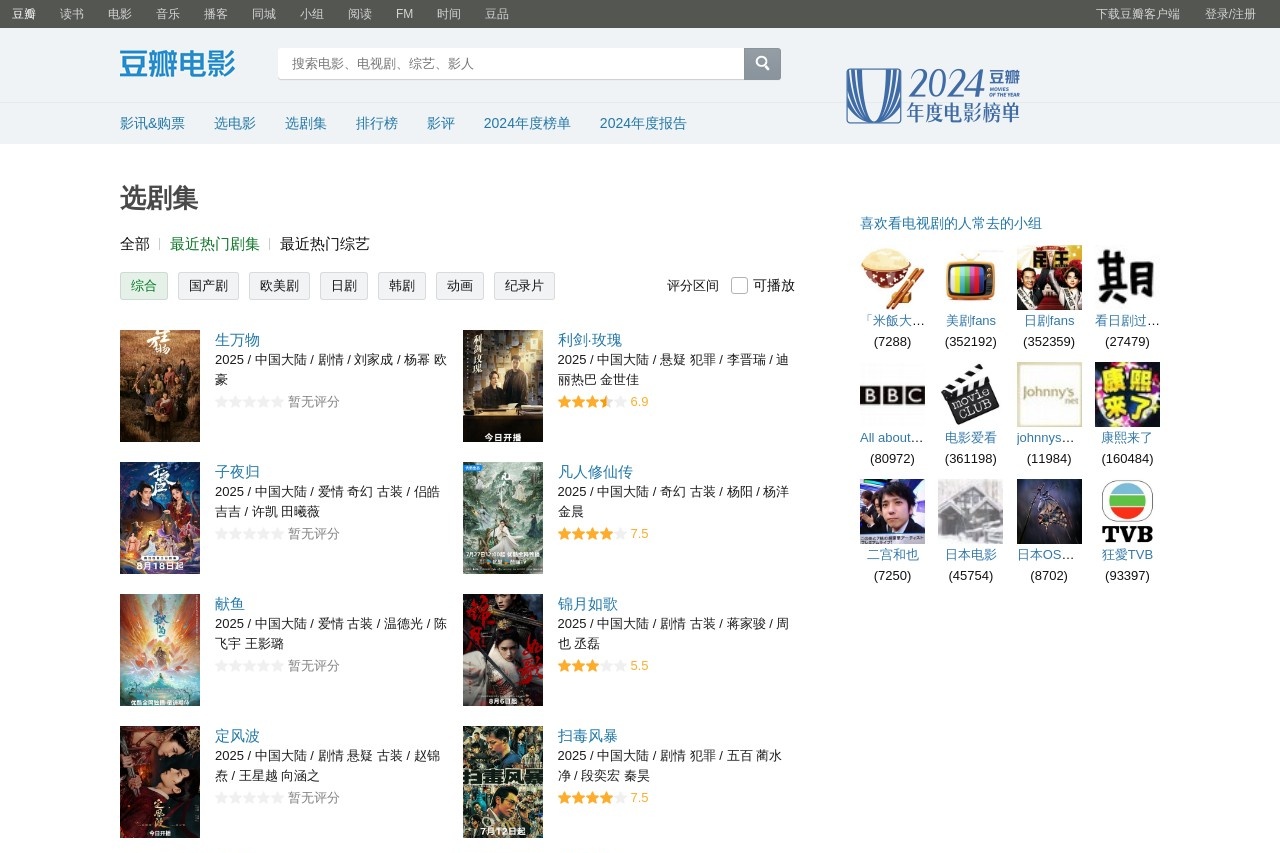Open the 美剧fans group TV icon
The image size is (1280, 853).
[x=970, y=278]
